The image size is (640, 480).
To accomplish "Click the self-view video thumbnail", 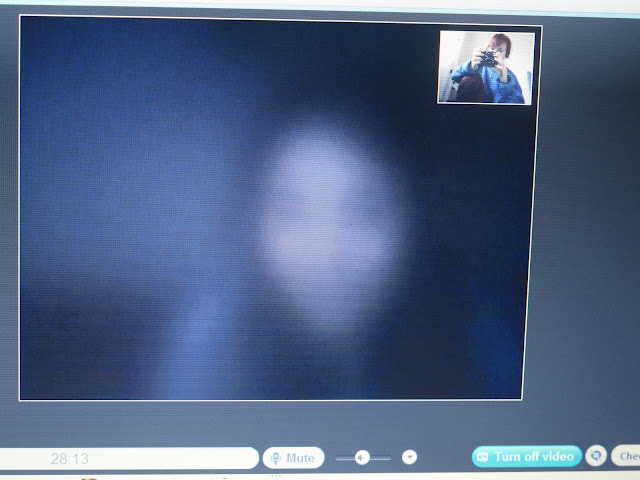I will (486, 68).
